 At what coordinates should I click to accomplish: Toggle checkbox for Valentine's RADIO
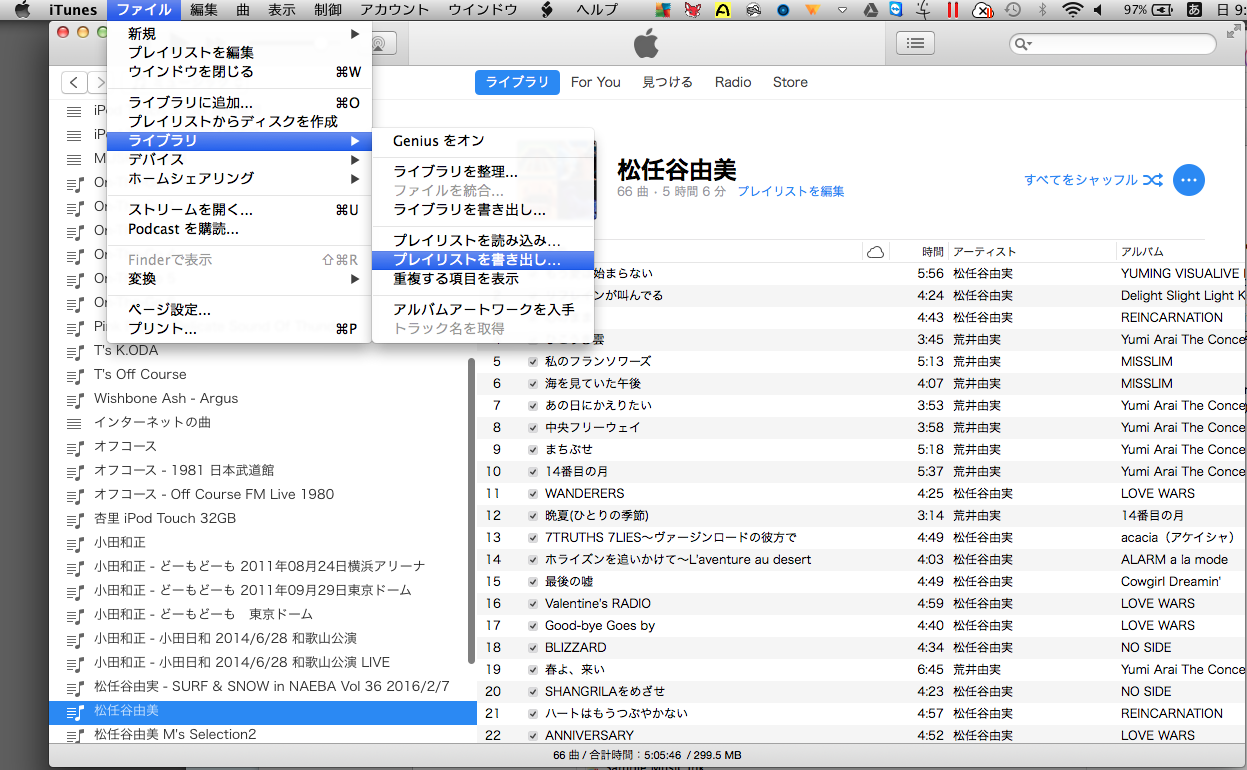(x=533, y=604)
